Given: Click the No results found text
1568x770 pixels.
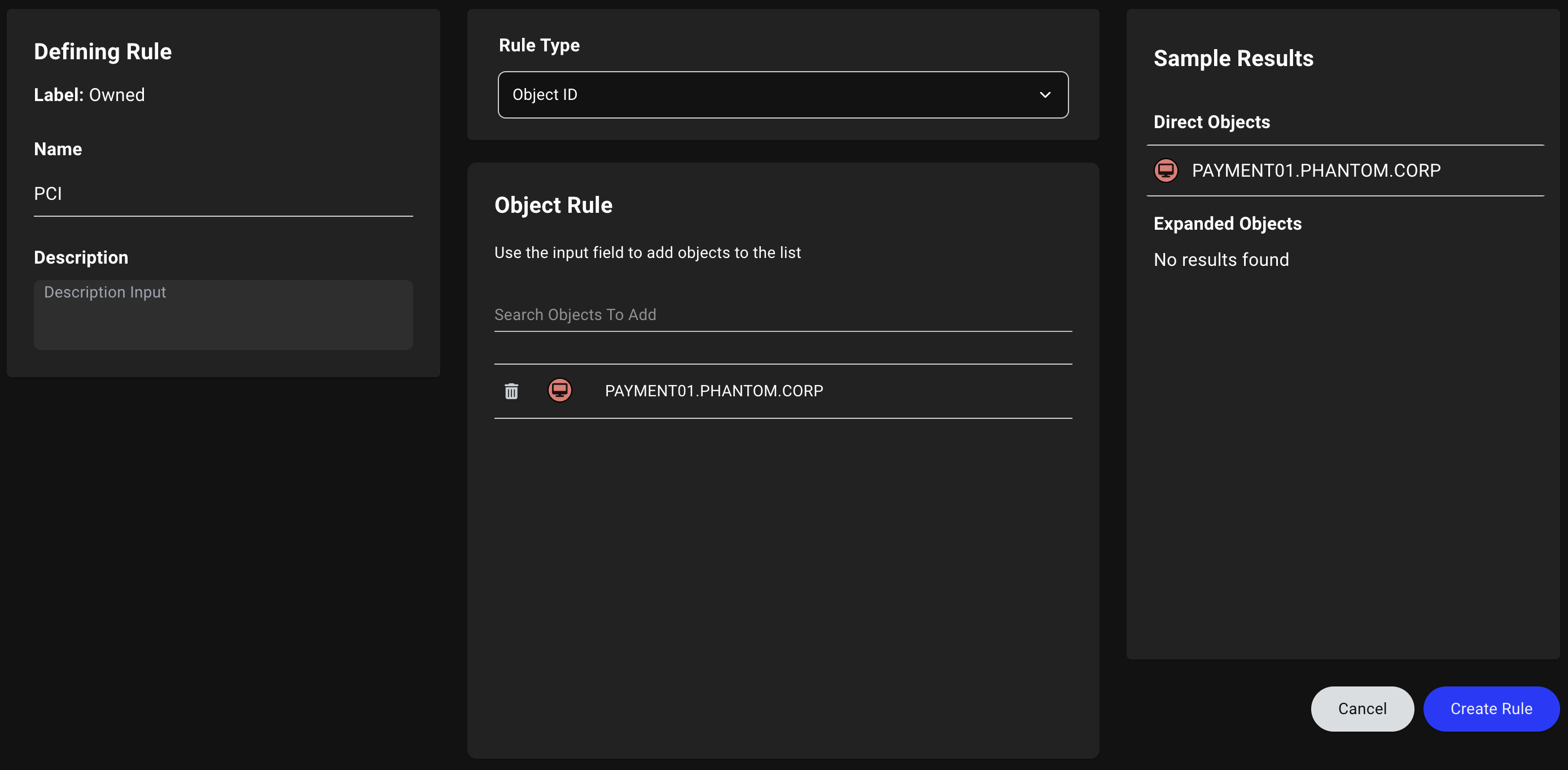Looking at the screenshot, I should coord(1221,259).
